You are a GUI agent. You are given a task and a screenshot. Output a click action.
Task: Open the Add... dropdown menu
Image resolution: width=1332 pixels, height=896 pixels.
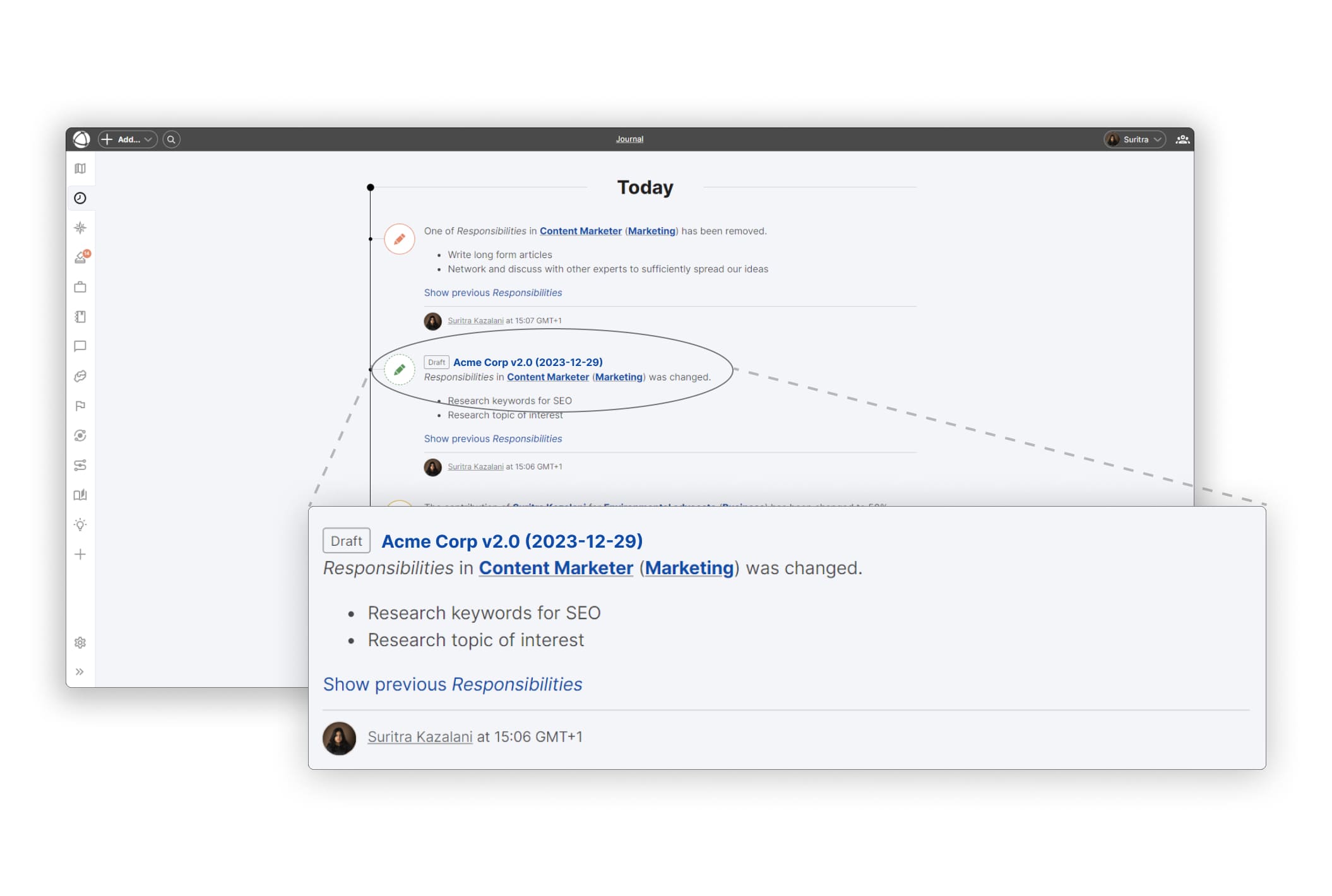(128, 139)
